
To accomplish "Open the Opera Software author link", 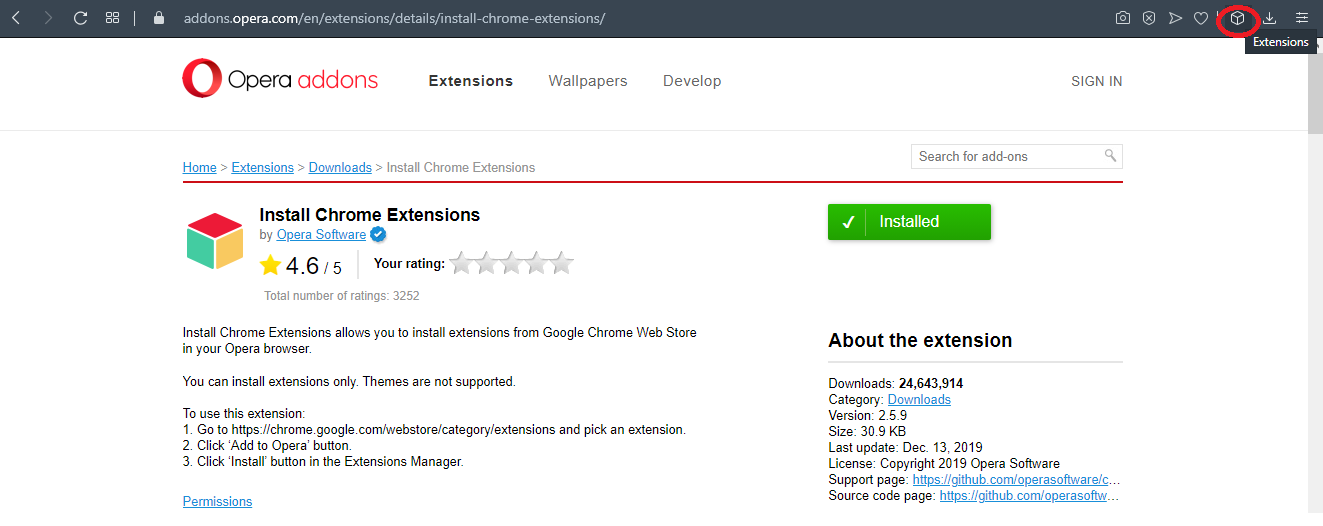I will point(321,235).
